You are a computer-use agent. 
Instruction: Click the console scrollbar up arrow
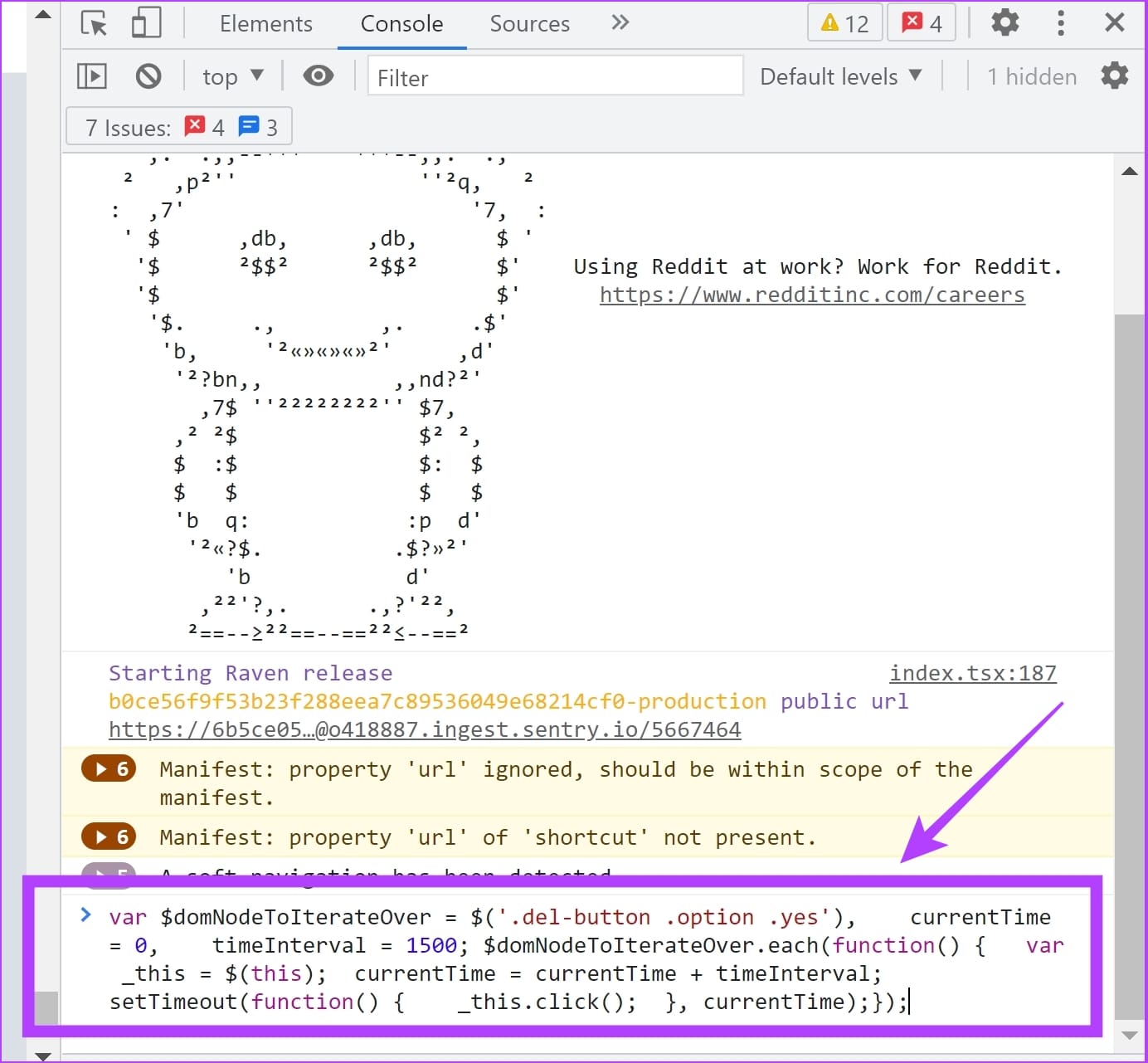click(x=1129, y=172)
